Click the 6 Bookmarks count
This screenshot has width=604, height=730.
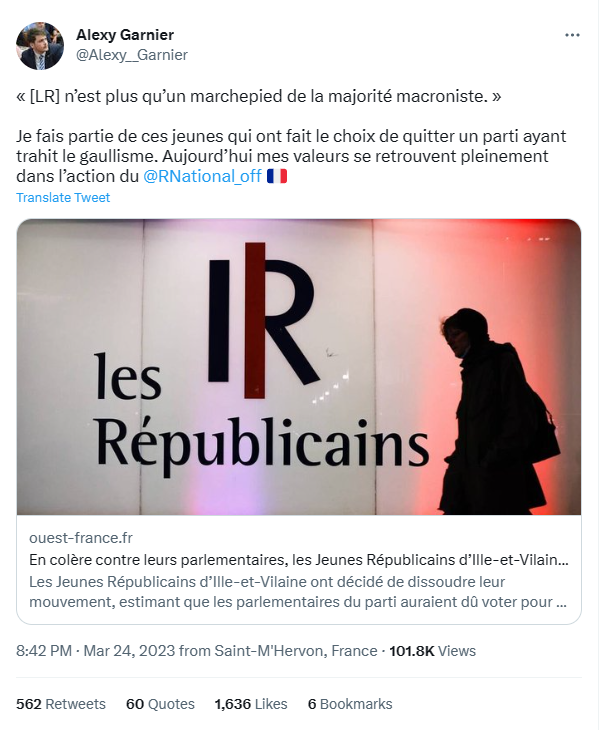click(350, 704)
